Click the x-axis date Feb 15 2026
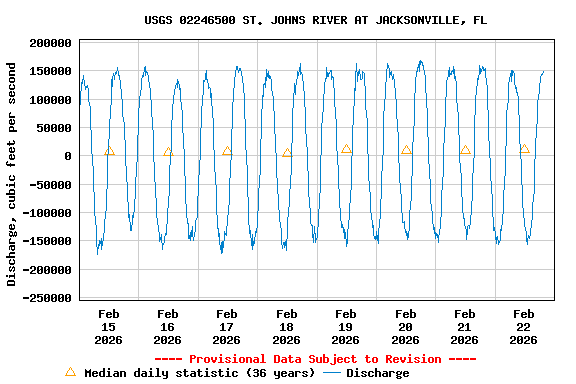This screenshot has width=576, height=384. point(109,327)
